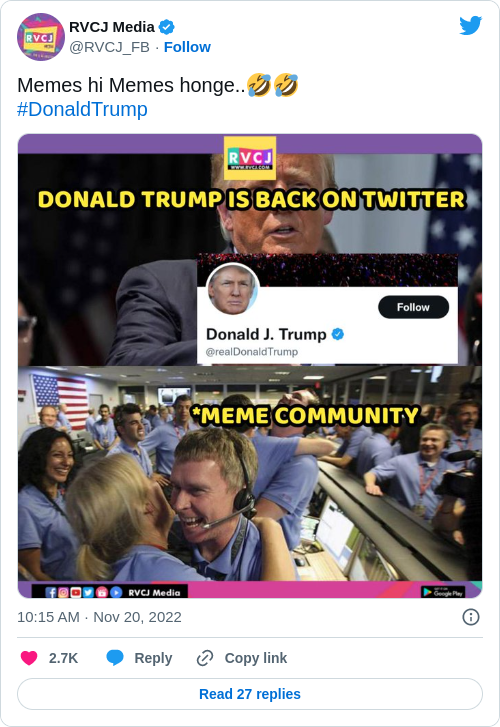This screenshot has width=500, height=727.
Task: Click the RVCJ yellow logo atop meme image
Action: point(250,158)
